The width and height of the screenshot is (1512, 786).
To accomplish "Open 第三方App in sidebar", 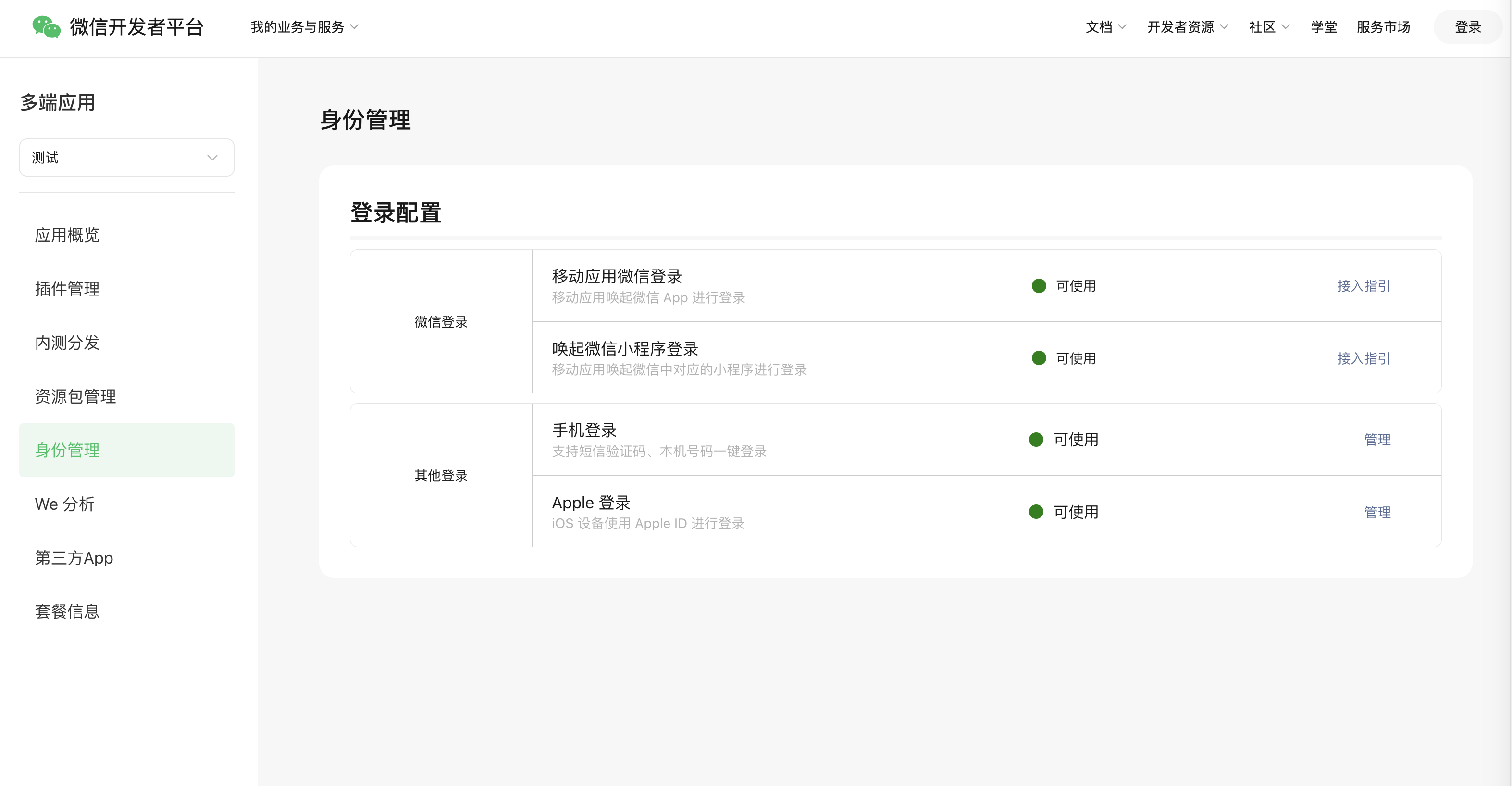I will (x=127, y=558).
